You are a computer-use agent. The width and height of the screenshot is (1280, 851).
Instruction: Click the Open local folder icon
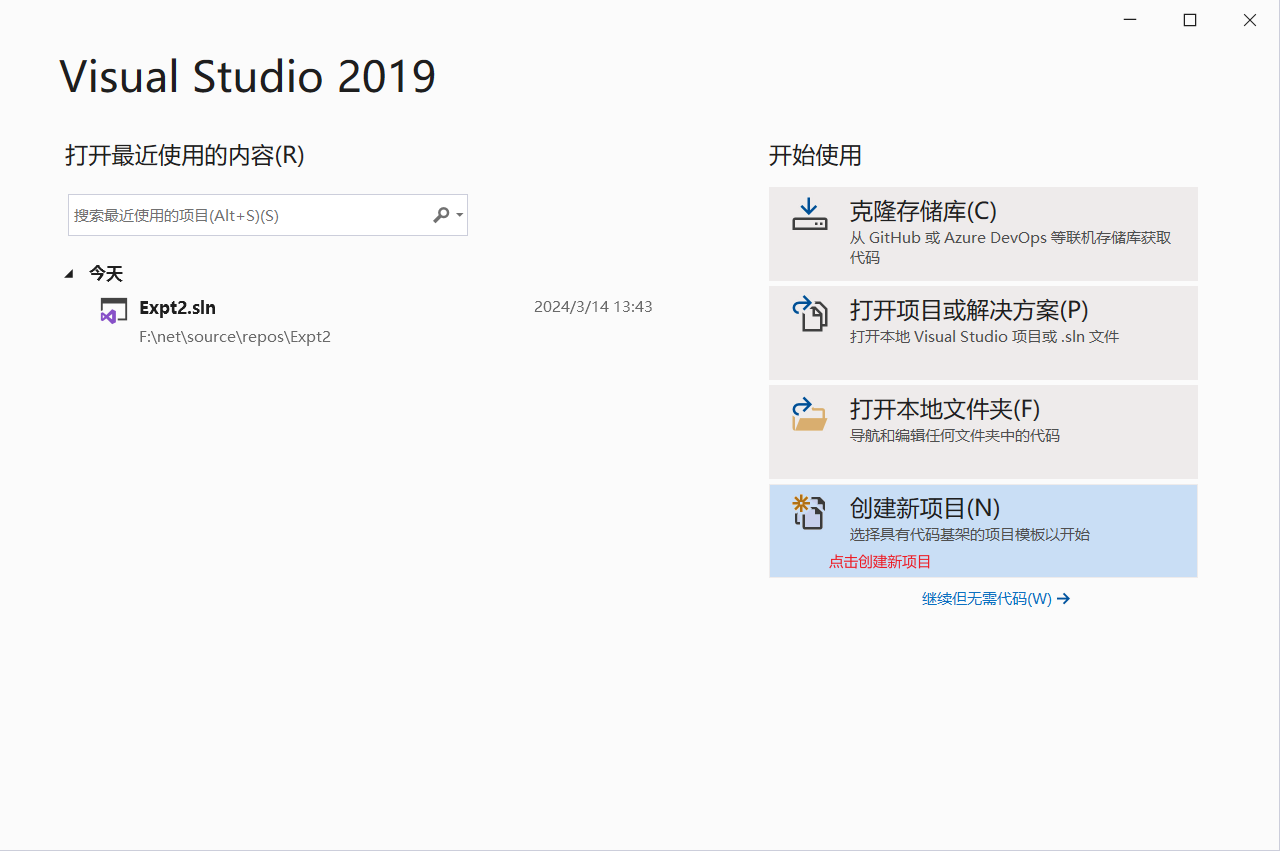(x=810, y=413)
